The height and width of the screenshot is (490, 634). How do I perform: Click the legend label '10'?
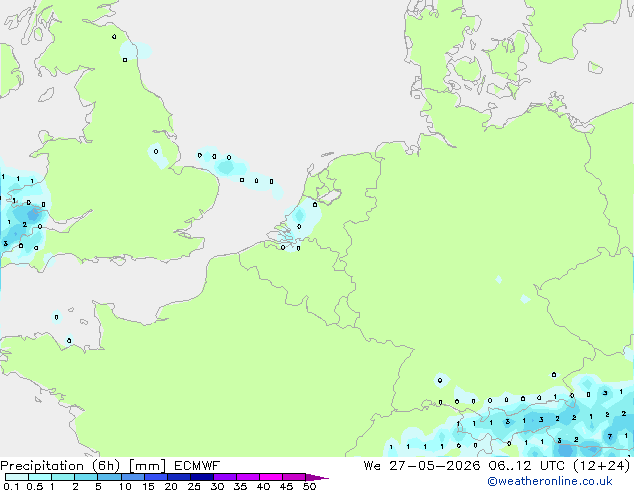125,486
